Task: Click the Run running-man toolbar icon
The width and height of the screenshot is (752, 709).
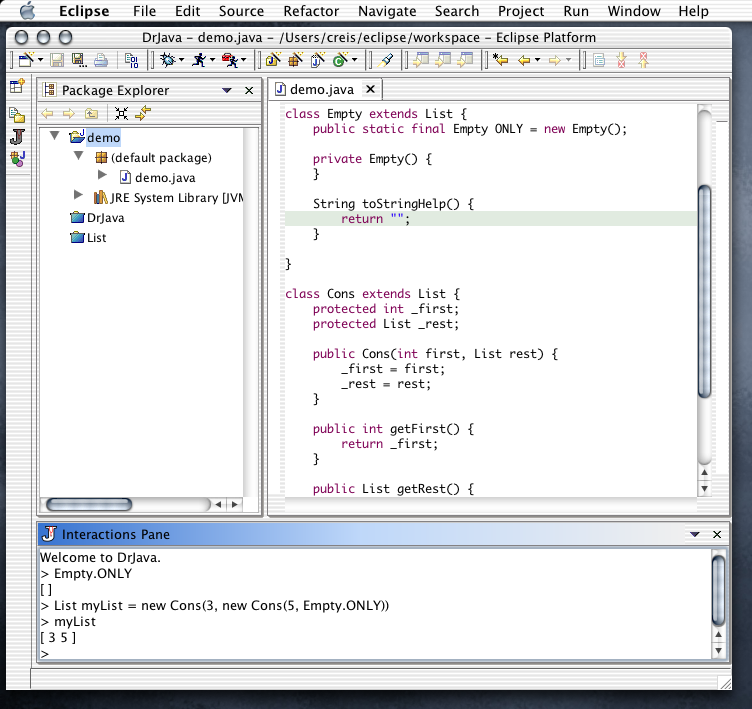Action: (199, 60)
